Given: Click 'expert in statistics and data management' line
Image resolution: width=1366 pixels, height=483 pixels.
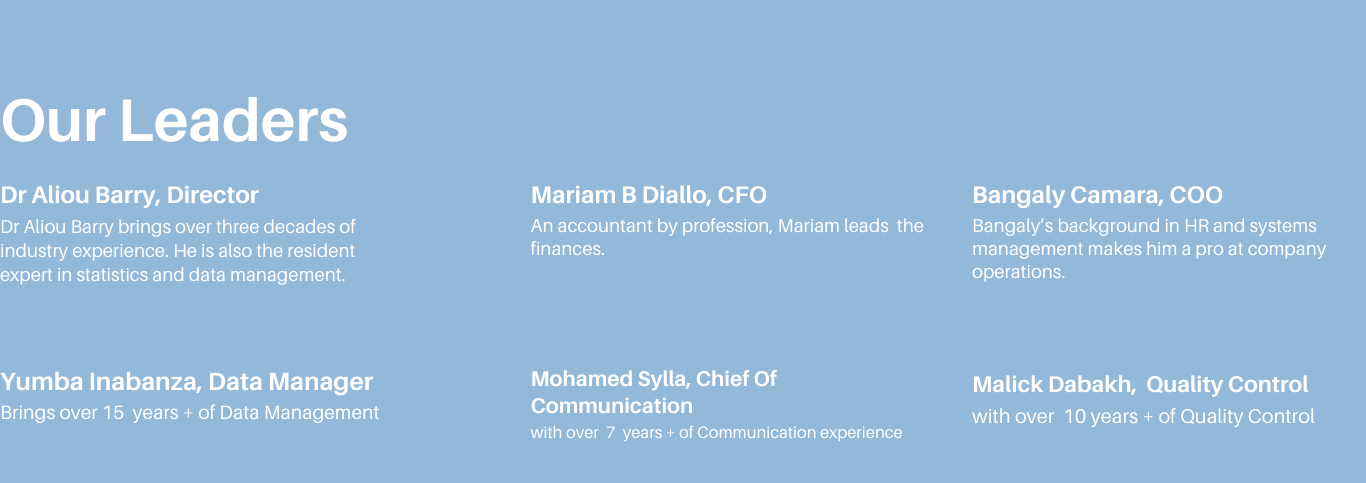Looking at the screenshot, I should (x=173, y=275).
